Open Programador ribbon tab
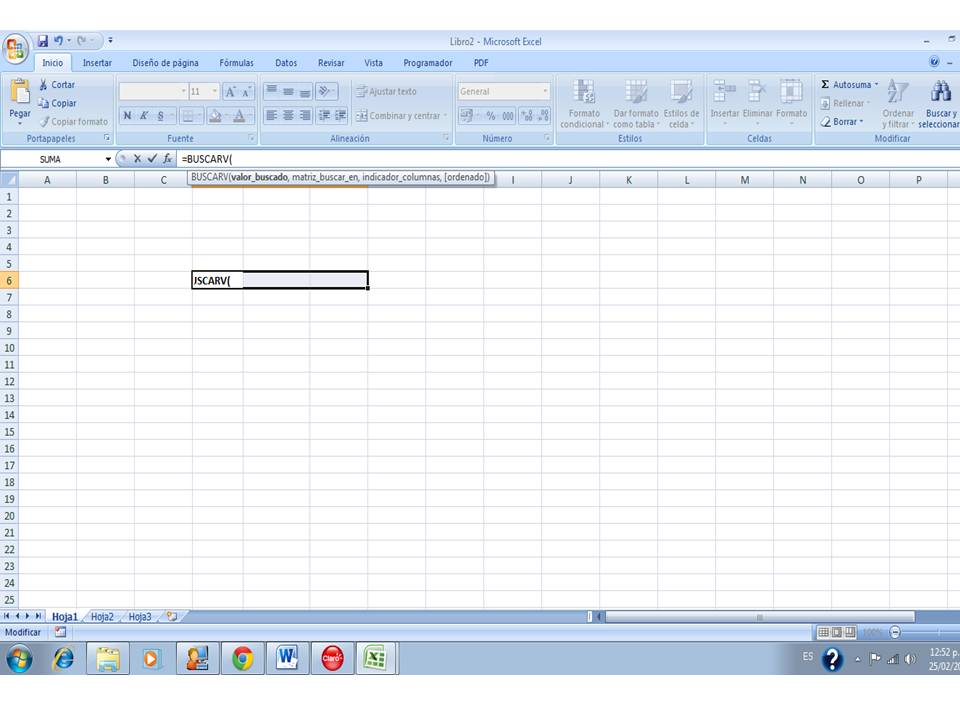 (x=427, y=62)
